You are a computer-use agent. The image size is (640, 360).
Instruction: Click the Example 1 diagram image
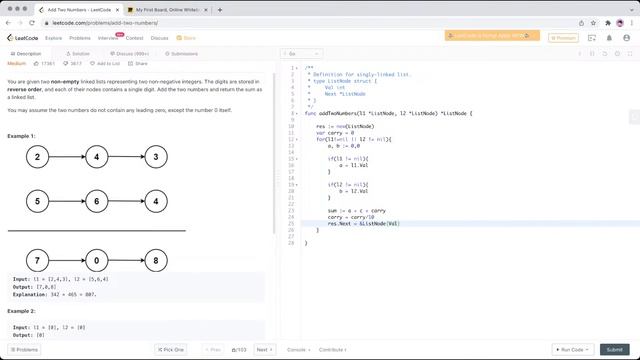click(97, 209)
